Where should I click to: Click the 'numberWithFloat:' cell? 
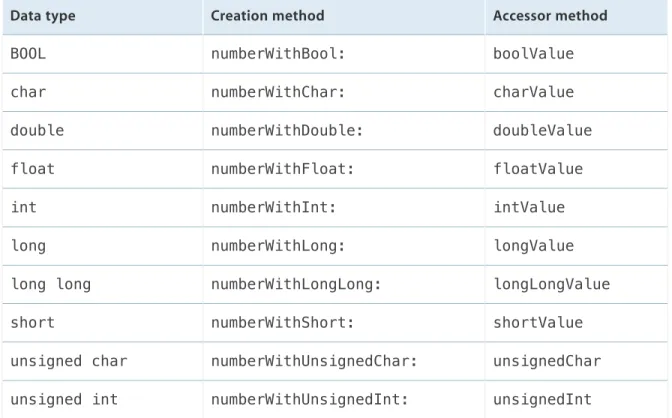click(344, 169)
